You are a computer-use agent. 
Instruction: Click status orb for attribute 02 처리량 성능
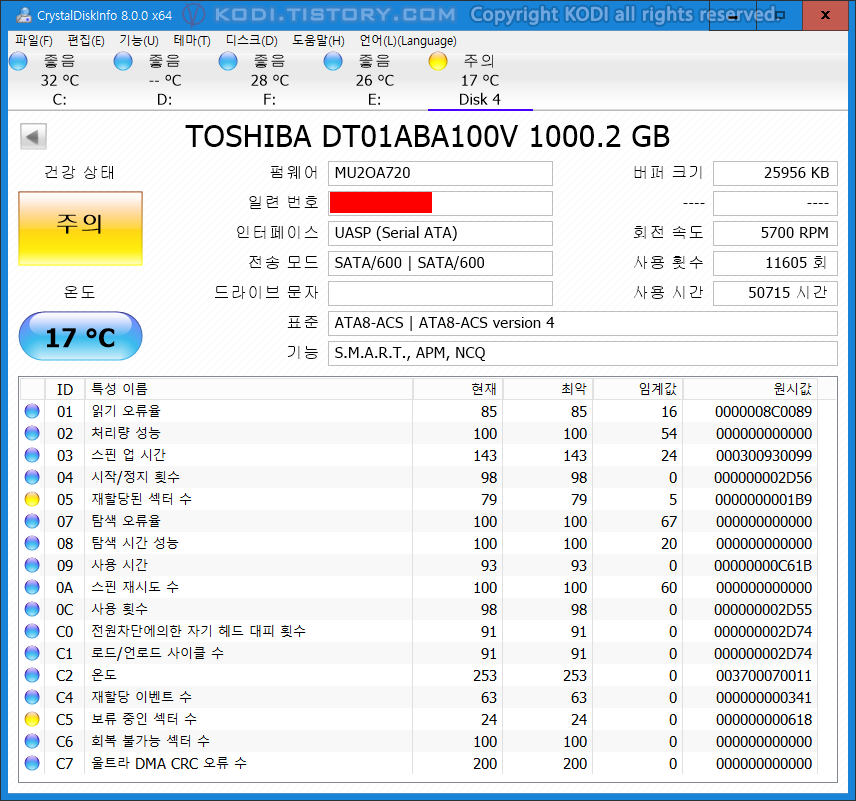(32, 432)
